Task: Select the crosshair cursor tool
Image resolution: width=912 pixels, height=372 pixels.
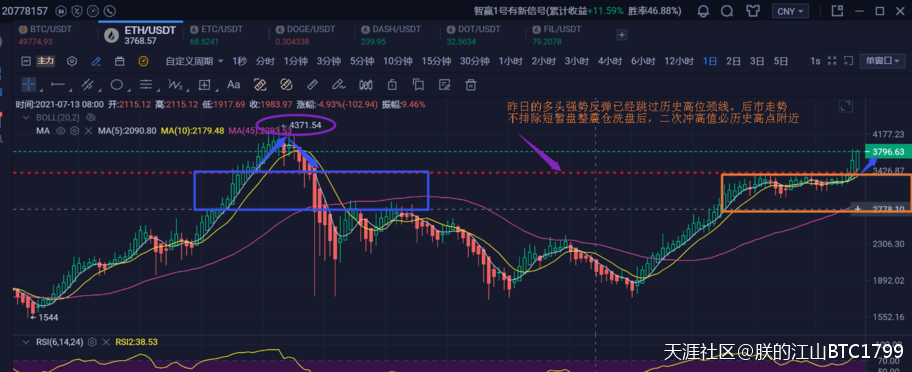Action: pyautogui.click(x=28, y=85)
